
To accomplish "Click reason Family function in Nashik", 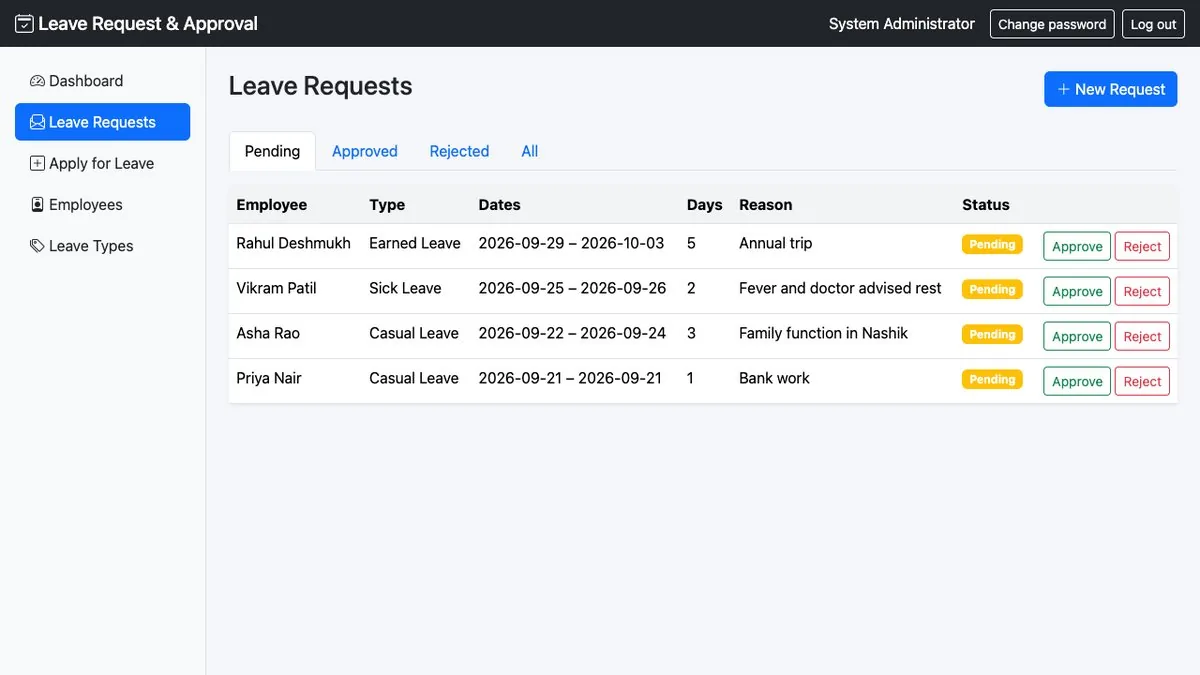I will [x=823, y=333].
